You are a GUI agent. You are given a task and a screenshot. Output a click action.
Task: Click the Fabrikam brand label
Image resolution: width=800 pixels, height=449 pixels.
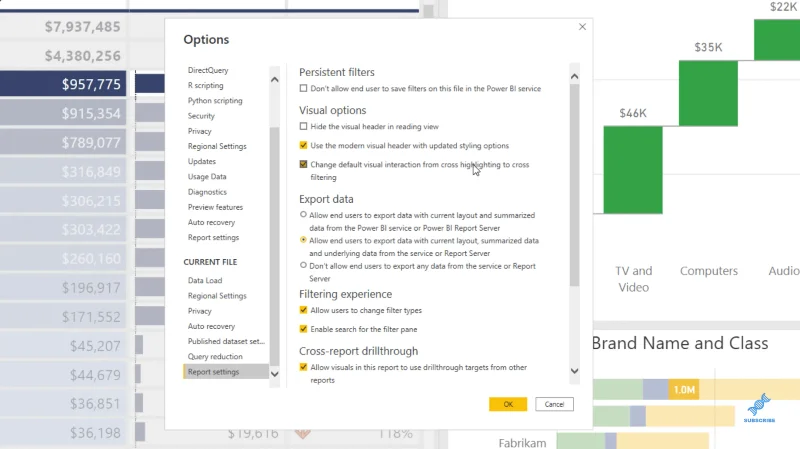click(522, 443)
